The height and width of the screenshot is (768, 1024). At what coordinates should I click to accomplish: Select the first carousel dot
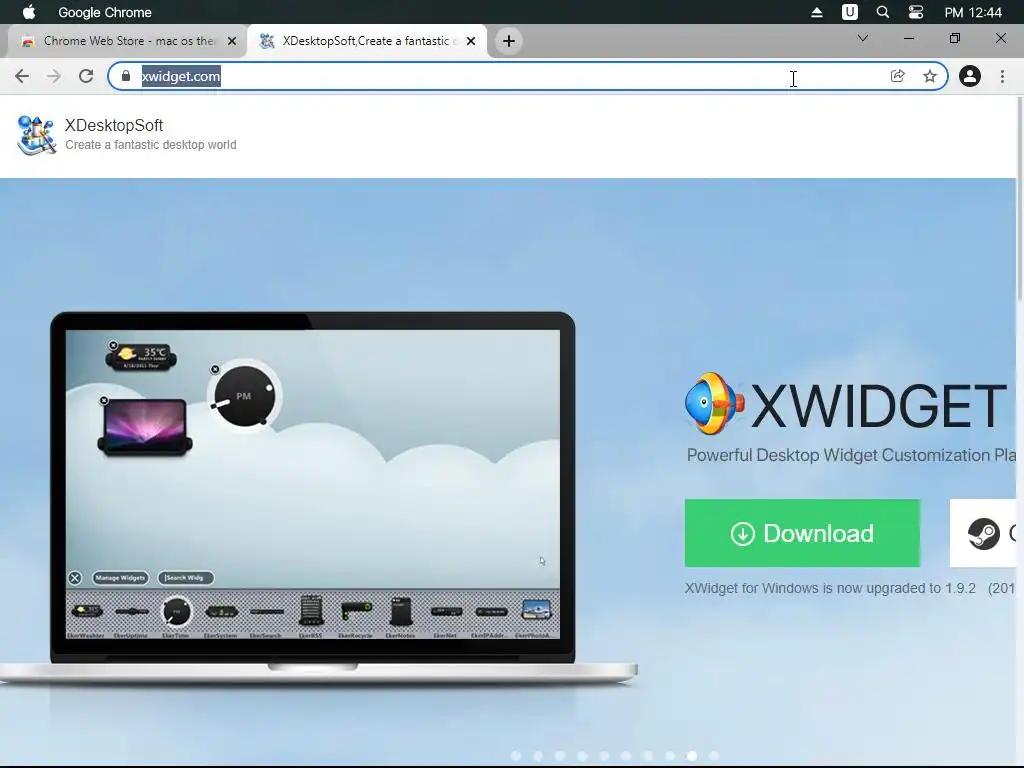click(516, 756)
